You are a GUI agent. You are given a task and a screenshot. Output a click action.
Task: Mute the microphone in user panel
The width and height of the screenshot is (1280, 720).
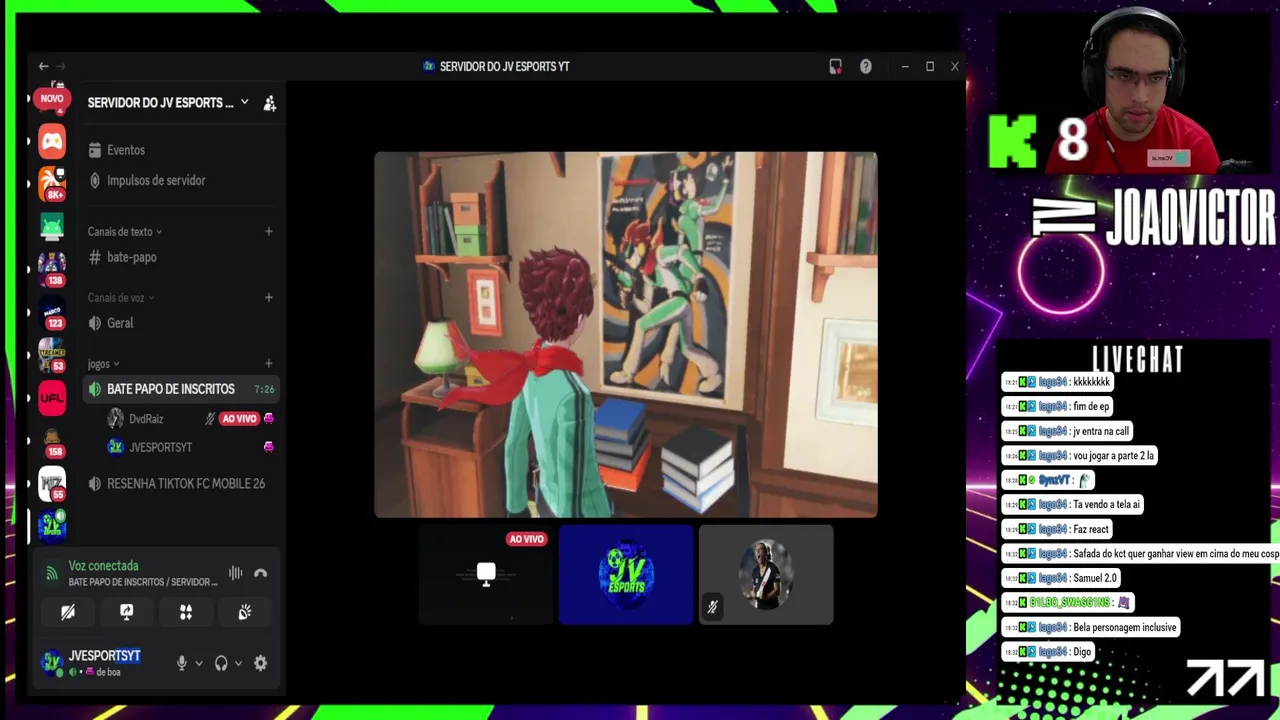click(x=181, y=663)
